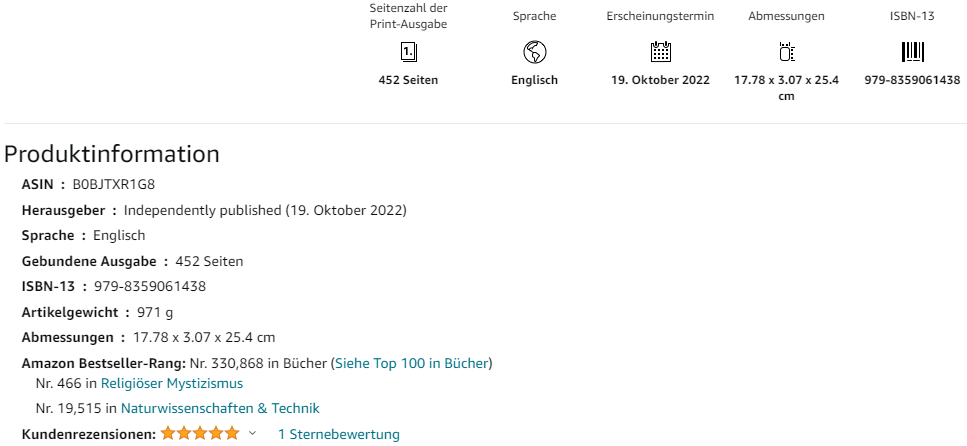
Task: Click the Artikelgewicht 971 g entry
Action: tap(97, 312)
